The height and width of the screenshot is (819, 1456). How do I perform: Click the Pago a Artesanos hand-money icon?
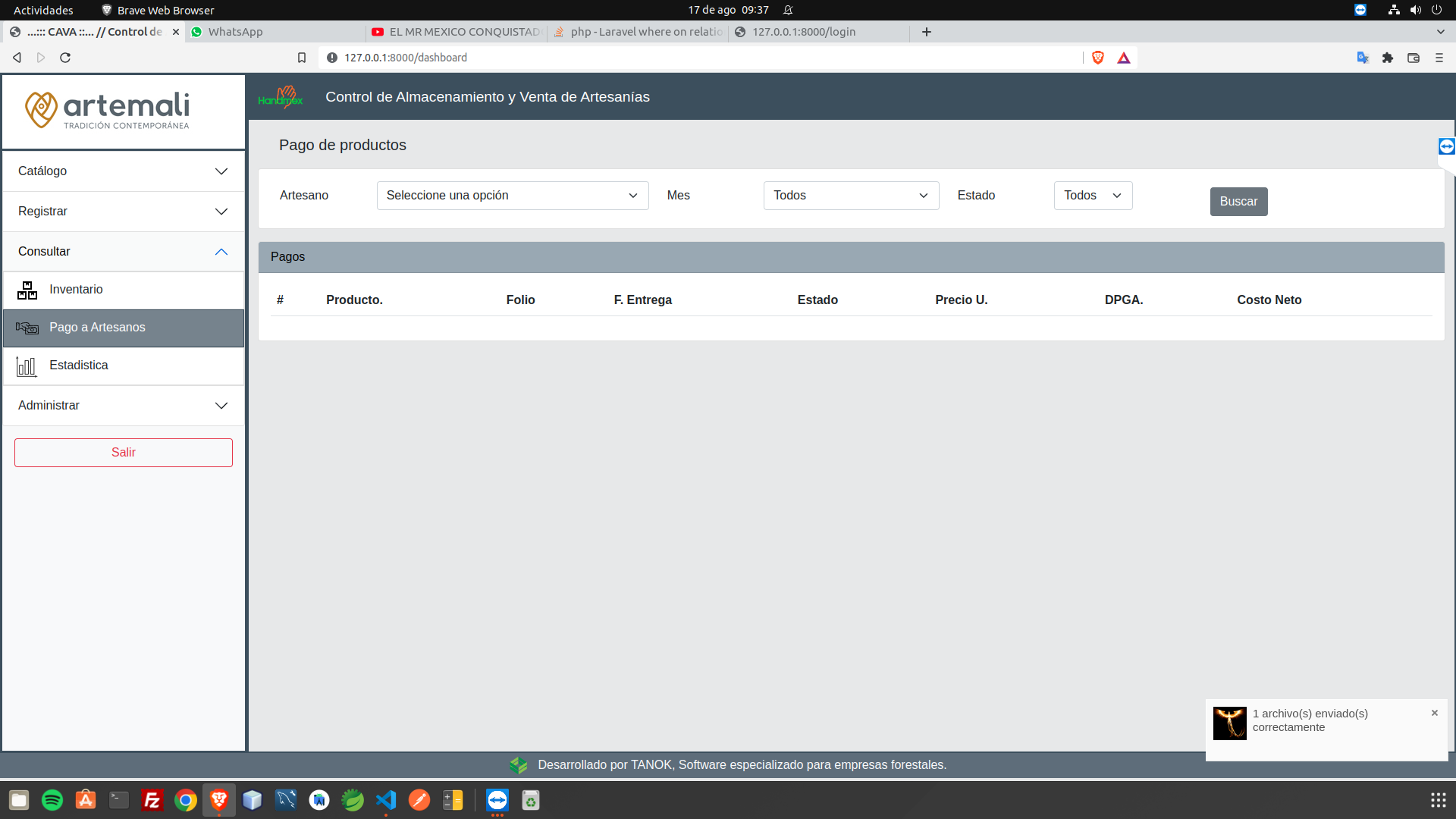click(x=27, y=328)
